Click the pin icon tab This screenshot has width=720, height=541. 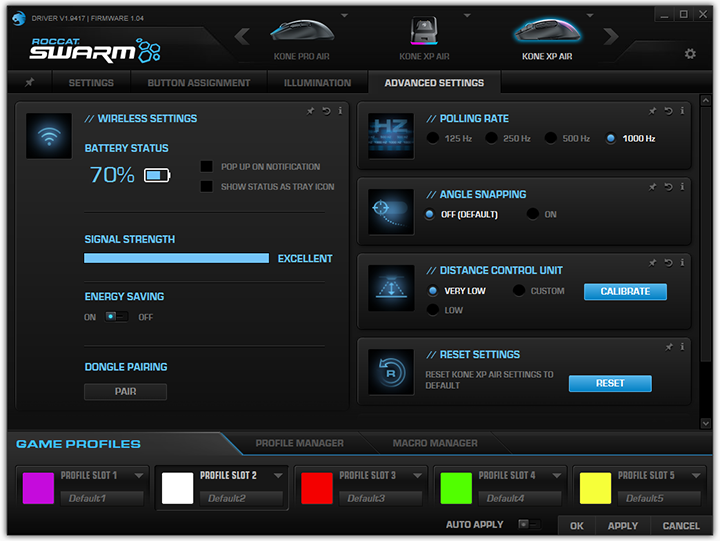click(29, 83)
